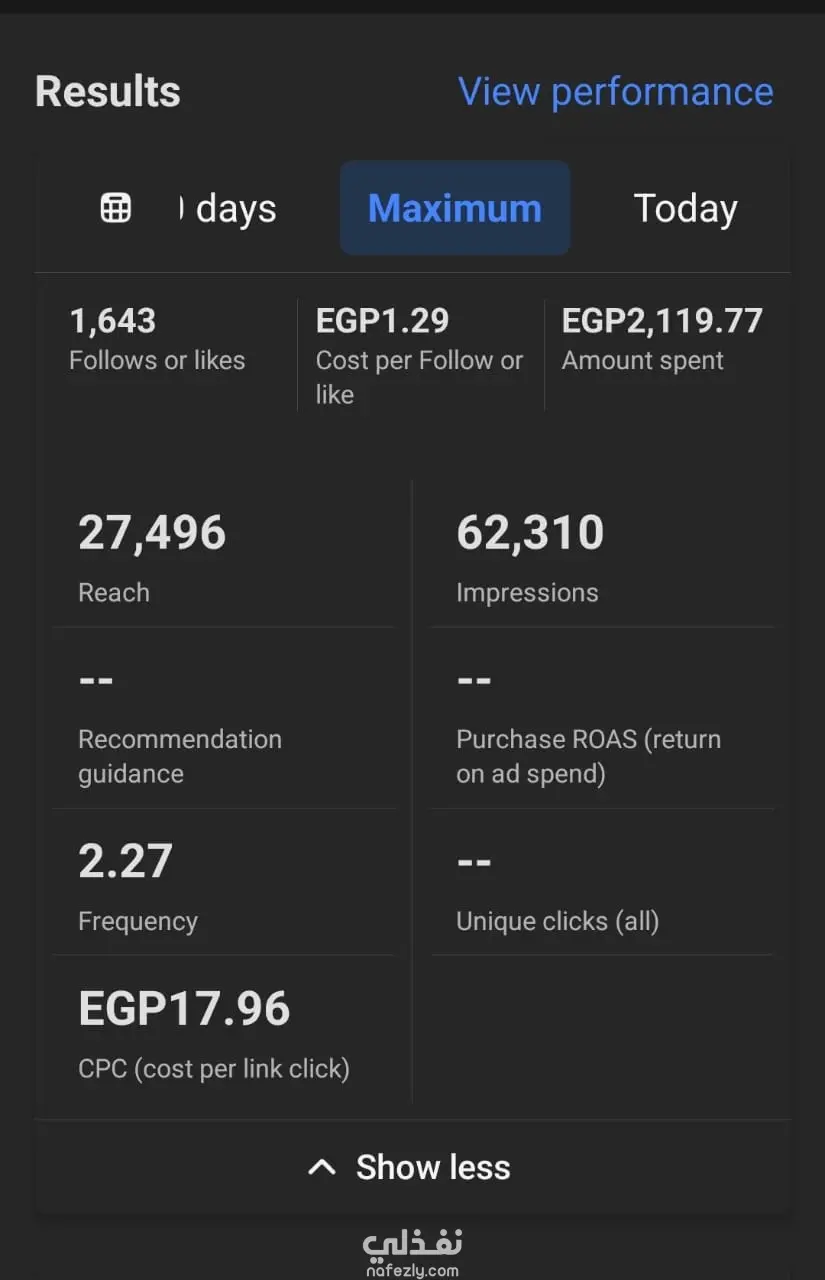Click the nafezly.com watermark text

(412, 1270)
